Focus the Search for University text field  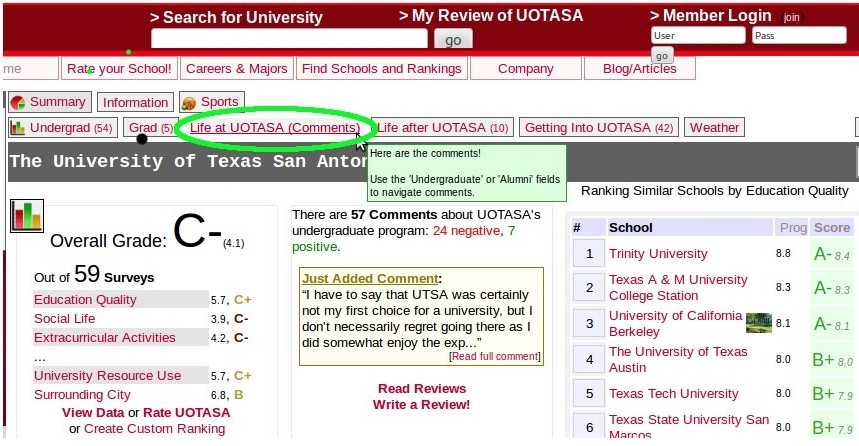coord(289,39)
